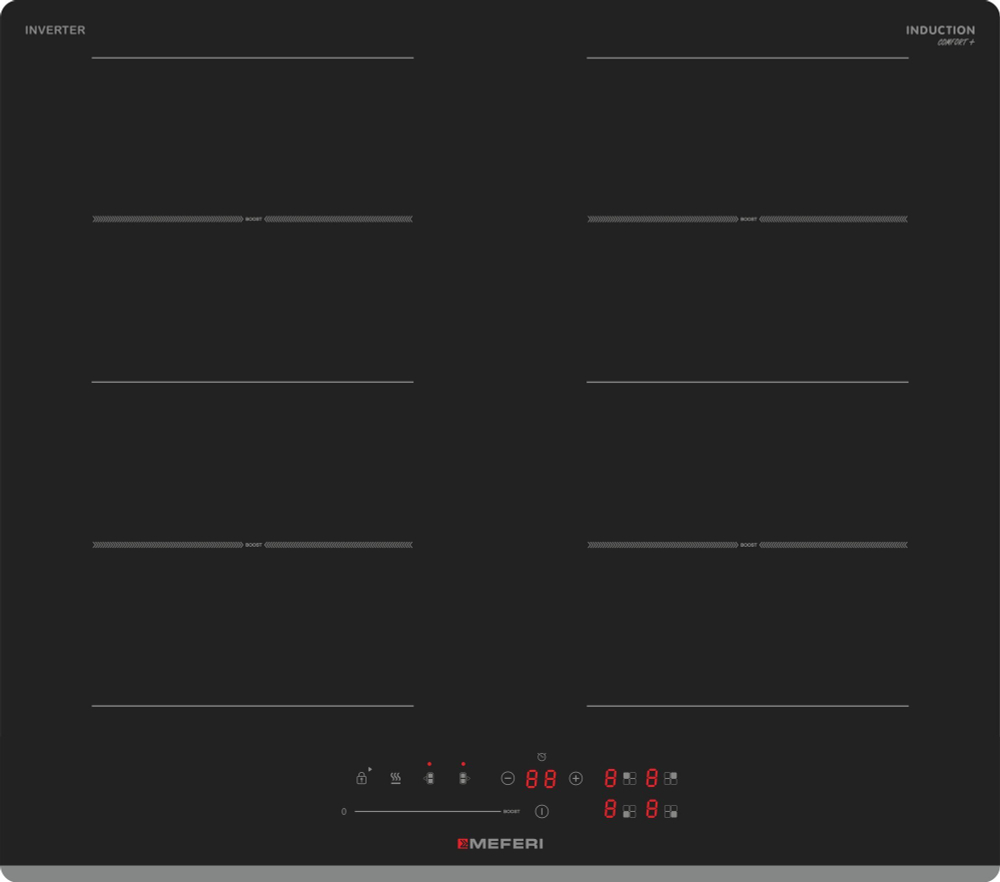Screen dimensions: 1000x882
Task: Tap the red timer digit display
Action: (x=541, y=779)
